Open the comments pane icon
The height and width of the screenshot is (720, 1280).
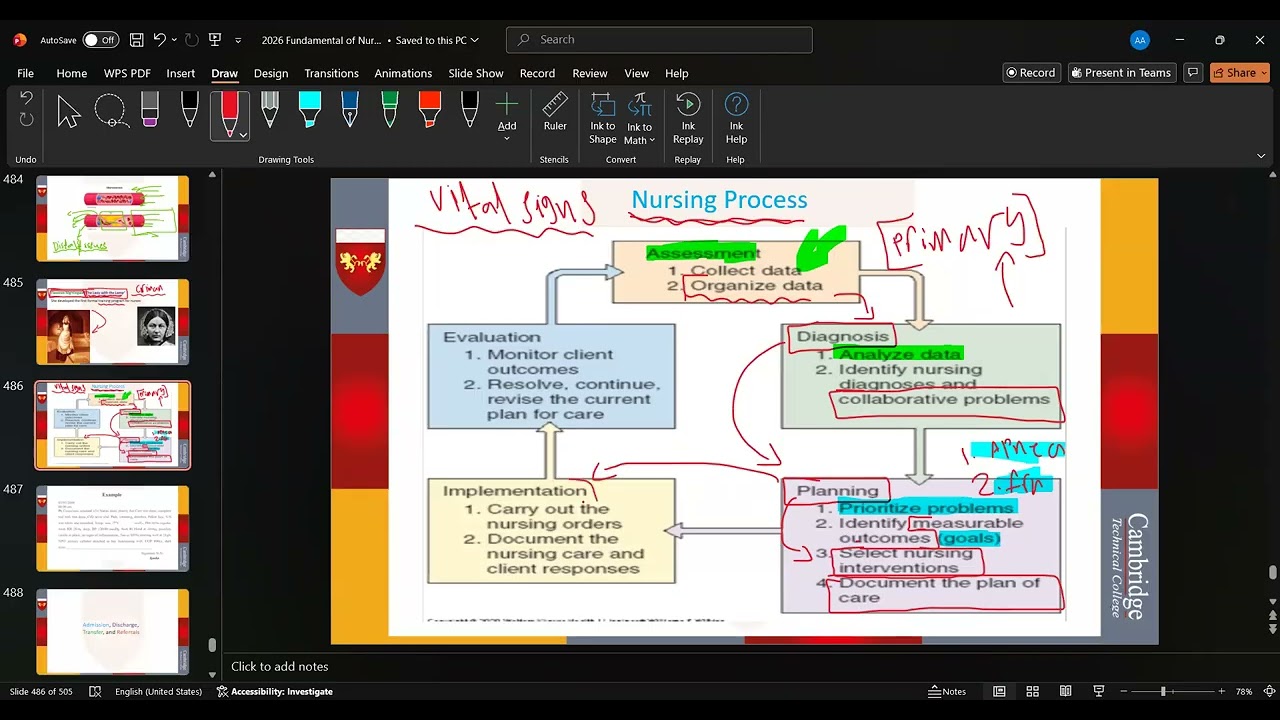pyautogui.click(x=1192, y=73)
